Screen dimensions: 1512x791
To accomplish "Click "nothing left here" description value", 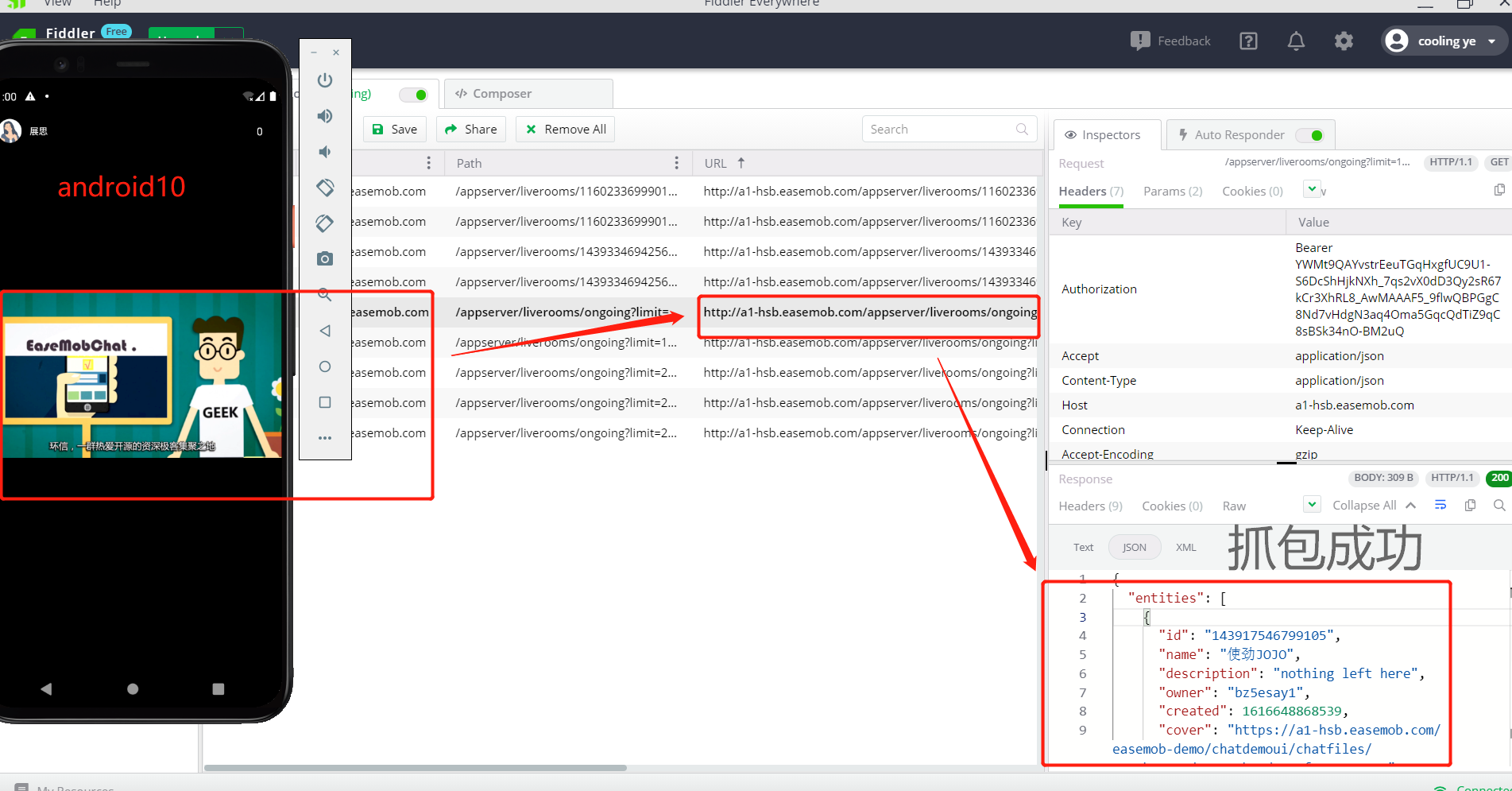I will tap(1345, 674).
